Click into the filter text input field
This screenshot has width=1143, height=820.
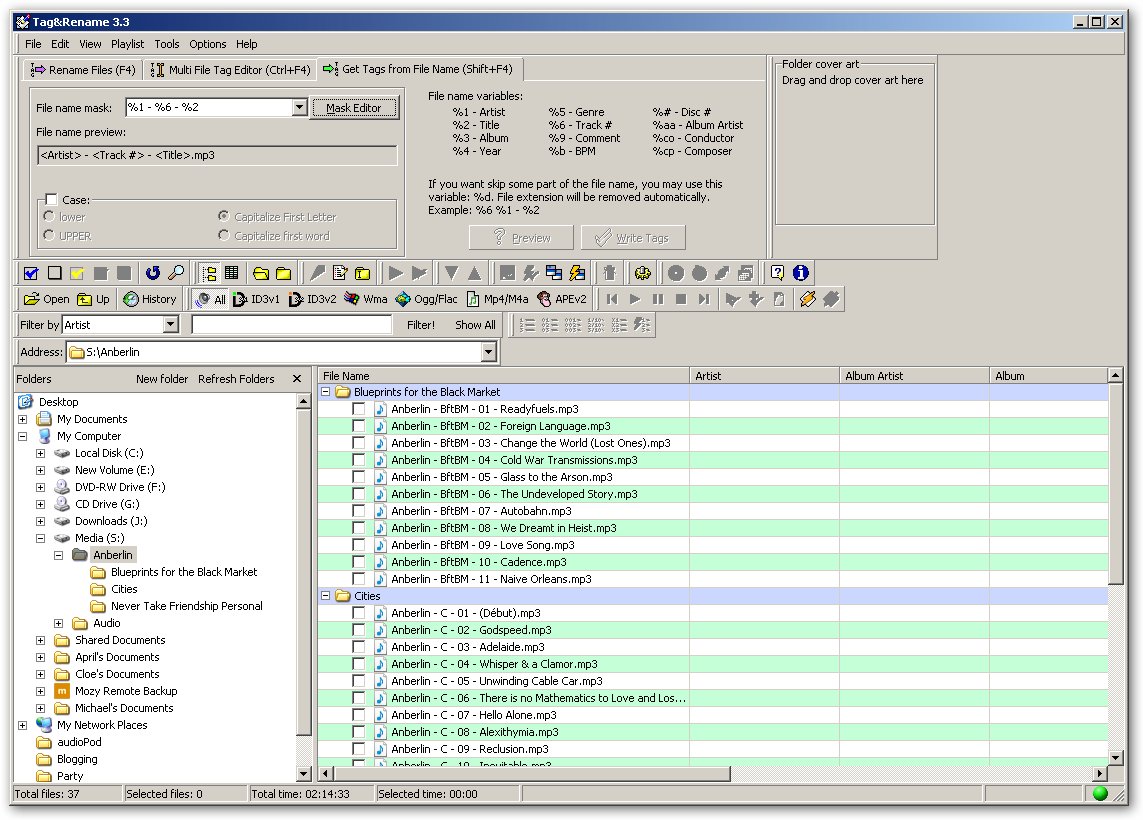click(x=292, y=325)
